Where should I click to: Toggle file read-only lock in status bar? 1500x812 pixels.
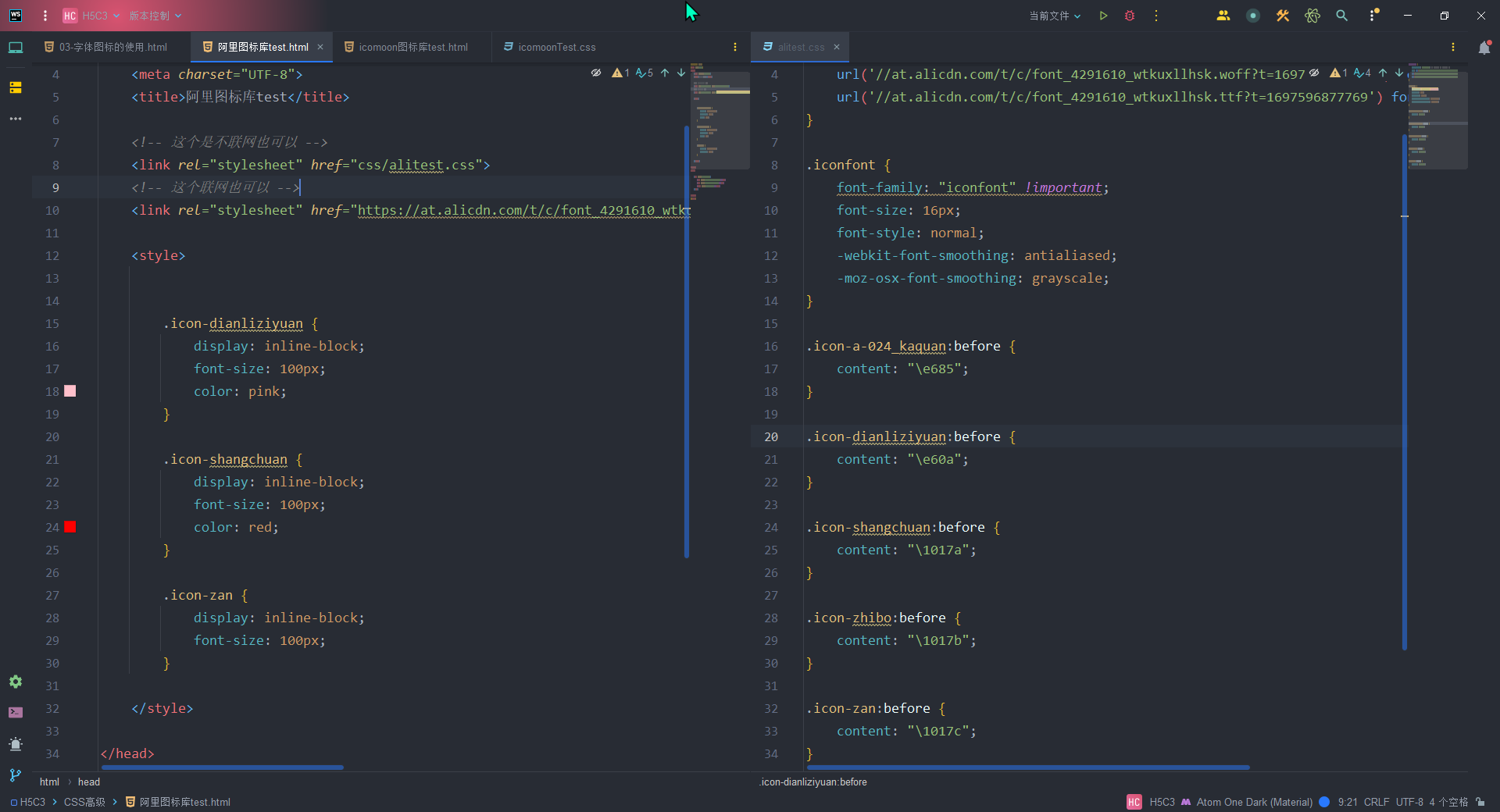coord(1480,802)
